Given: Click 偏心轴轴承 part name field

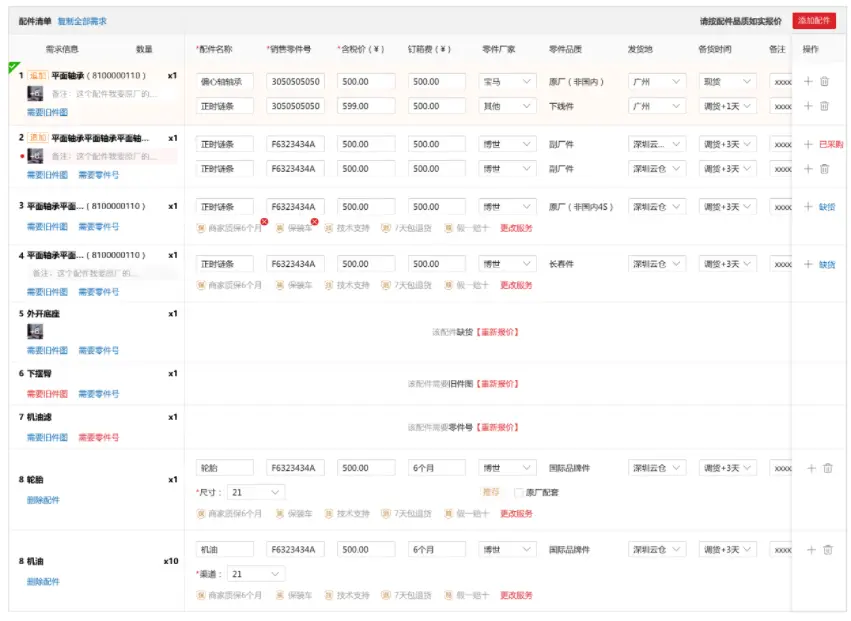Looking at the screenshot, I should 225,81.
